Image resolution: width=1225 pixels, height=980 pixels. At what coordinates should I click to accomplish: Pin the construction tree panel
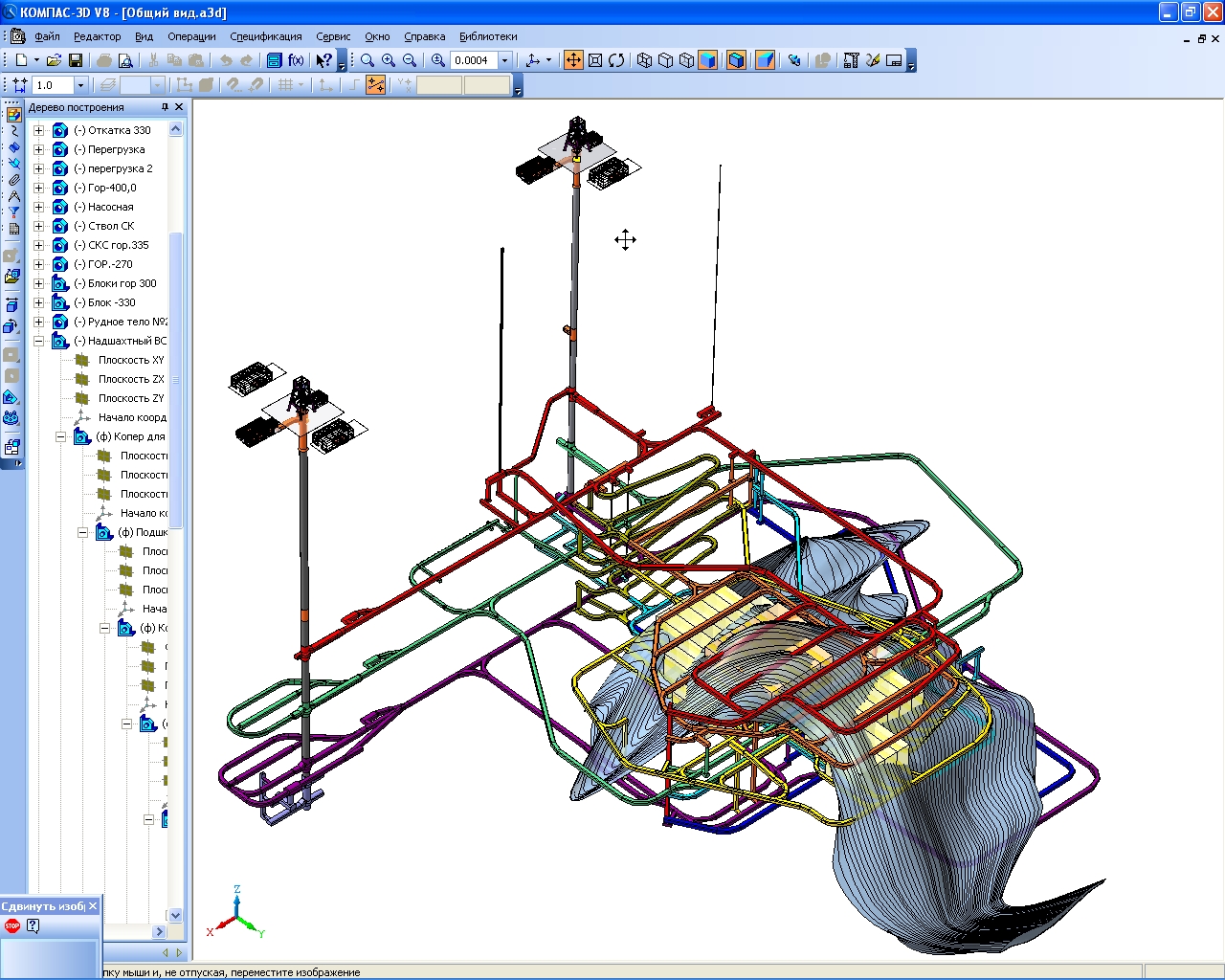click(x=165, y=107)
